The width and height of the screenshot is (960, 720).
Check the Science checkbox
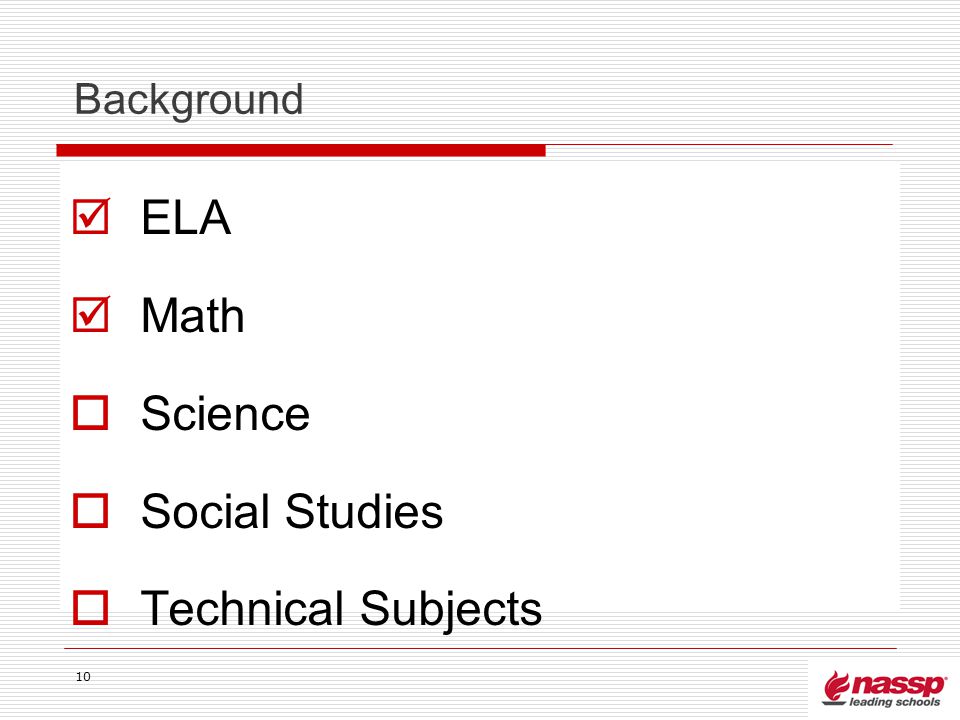[x=91, y=413]
